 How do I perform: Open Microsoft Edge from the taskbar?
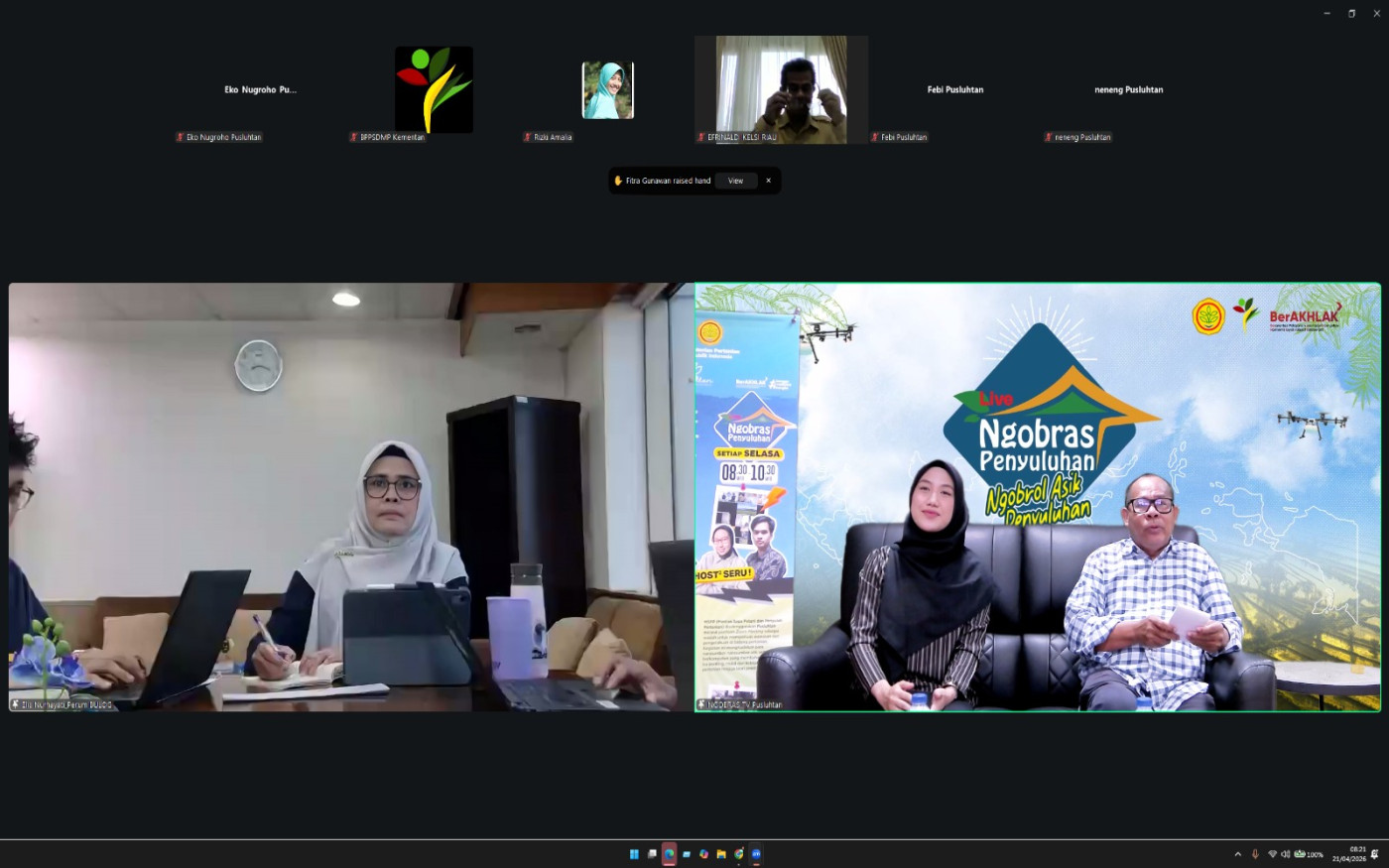coord(670,854)
